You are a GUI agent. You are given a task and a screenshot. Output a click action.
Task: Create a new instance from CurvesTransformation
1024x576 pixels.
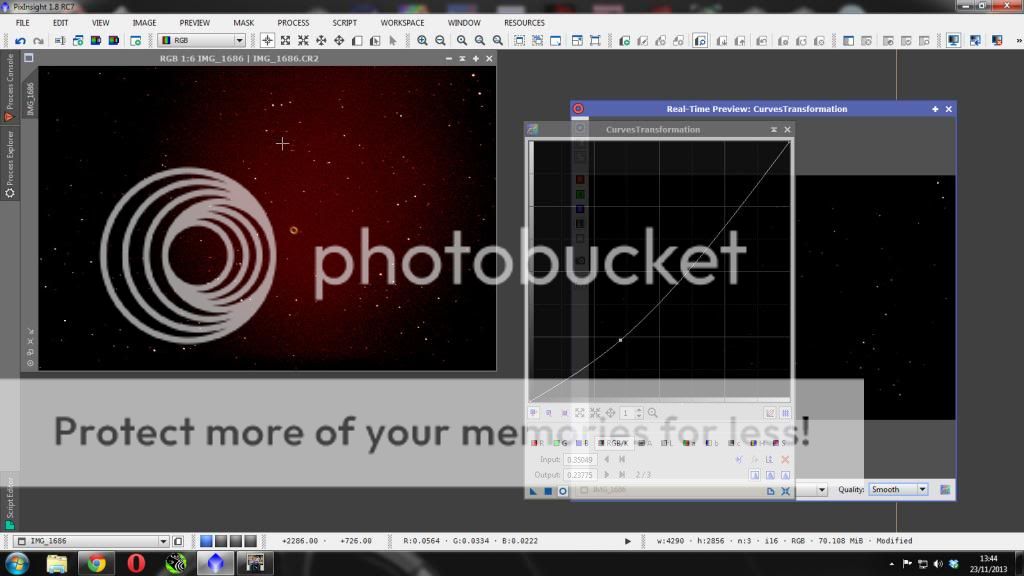tap(533, 490)
